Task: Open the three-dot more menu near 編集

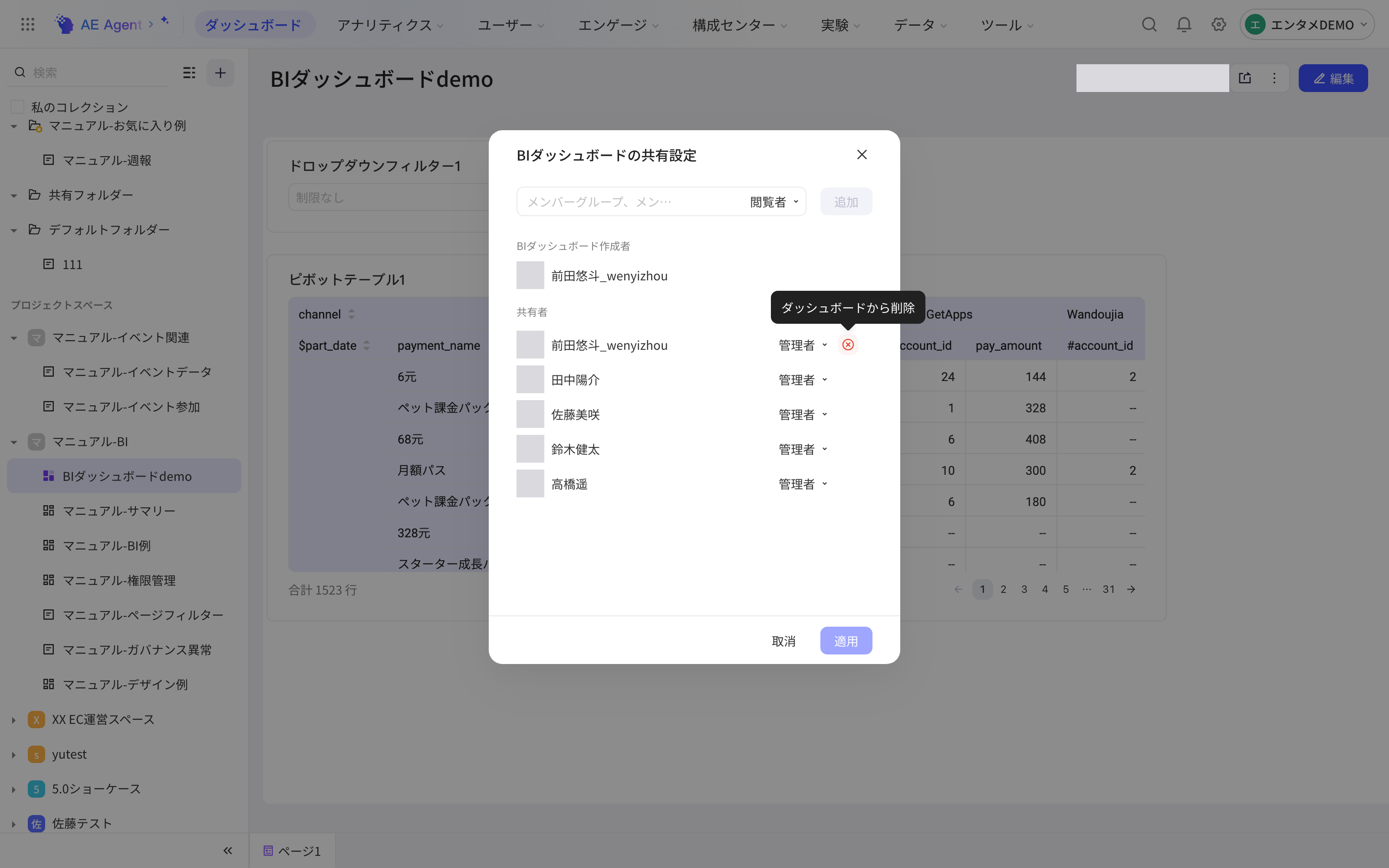Action: (1274, 78)
